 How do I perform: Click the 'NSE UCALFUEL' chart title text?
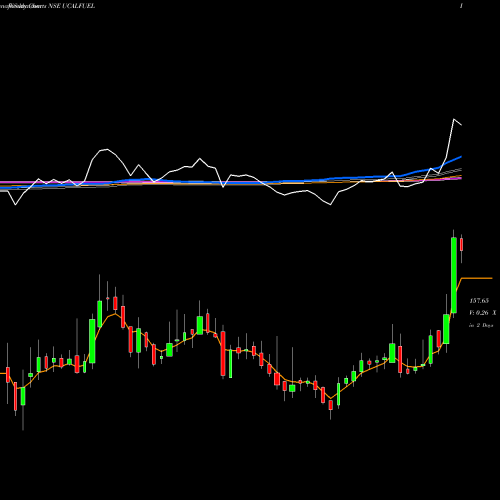click(71, 6)
